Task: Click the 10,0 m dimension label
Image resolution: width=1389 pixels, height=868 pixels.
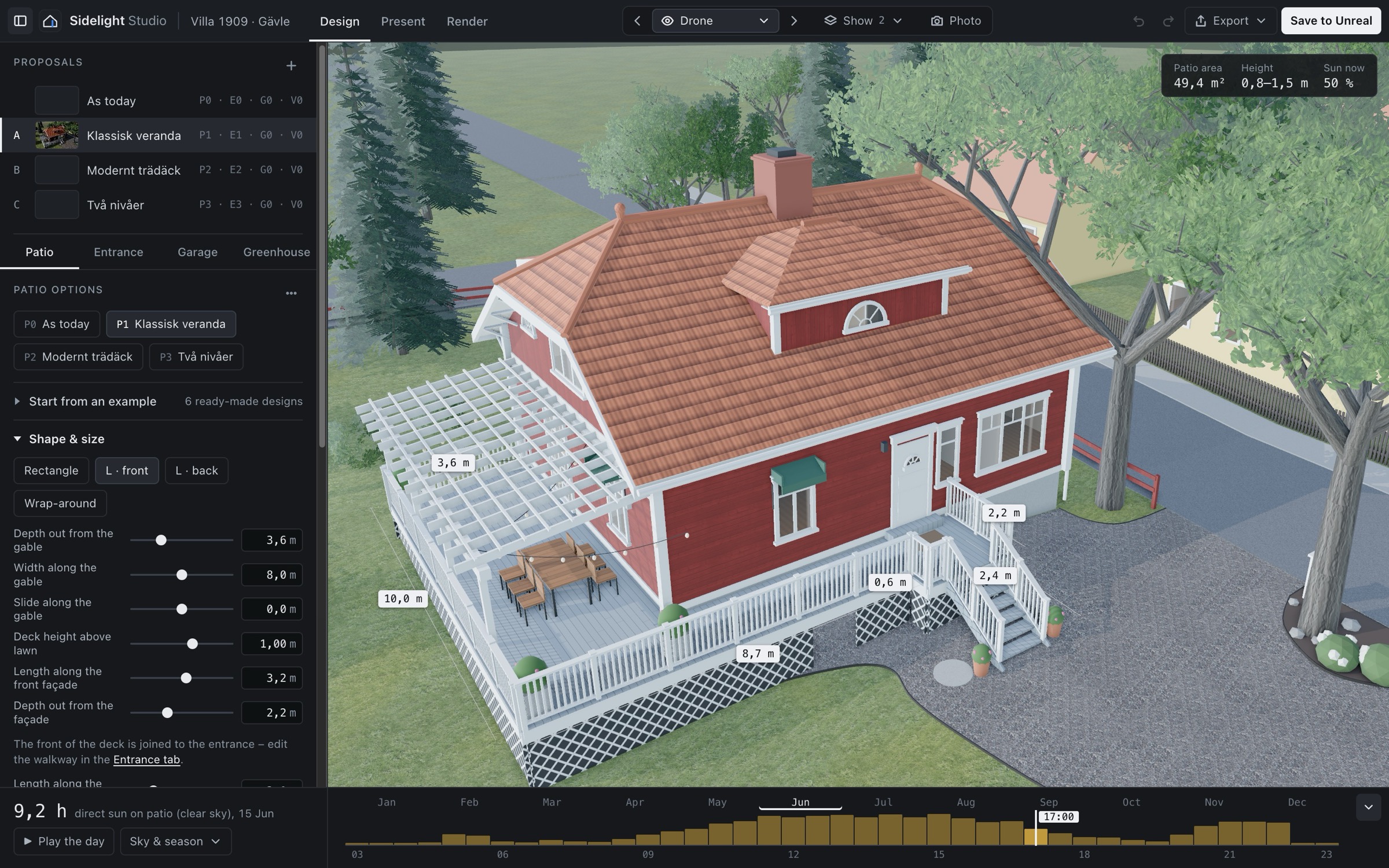Action: 403,598
